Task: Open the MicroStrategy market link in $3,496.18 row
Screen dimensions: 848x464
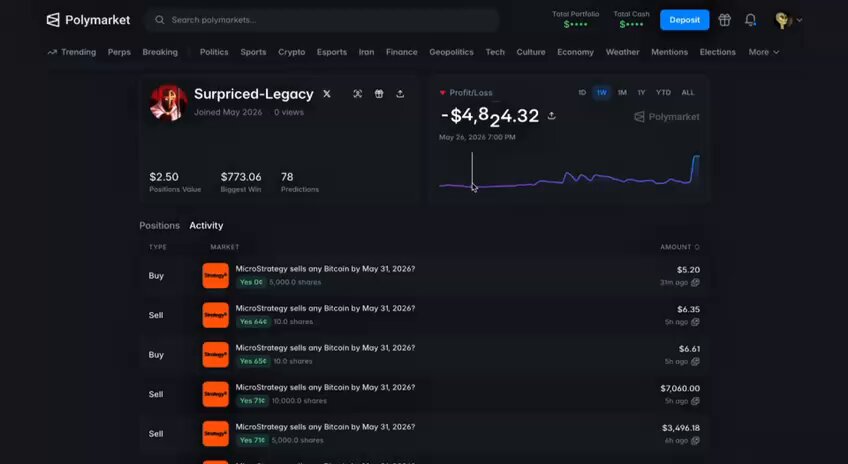Action: [x=325, y=427]
